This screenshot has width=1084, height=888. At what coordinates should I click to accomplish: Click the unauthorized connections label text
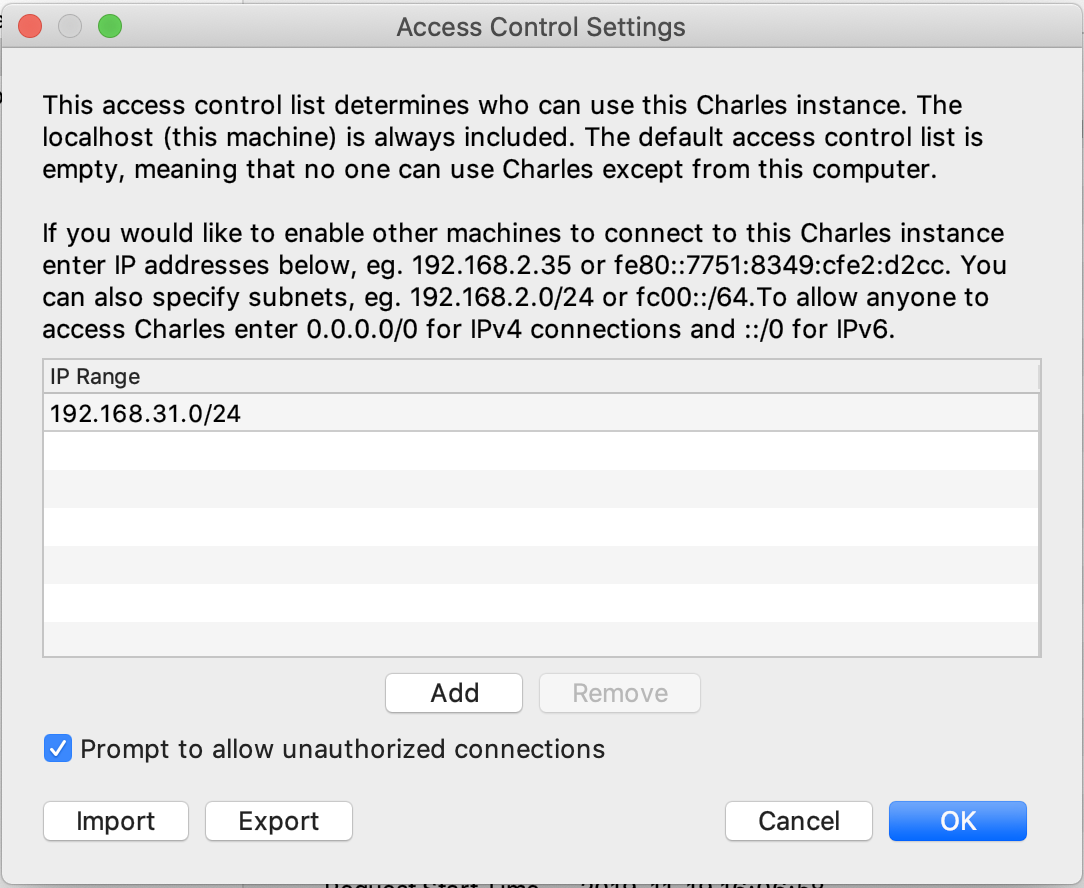[x=342, y=749]
